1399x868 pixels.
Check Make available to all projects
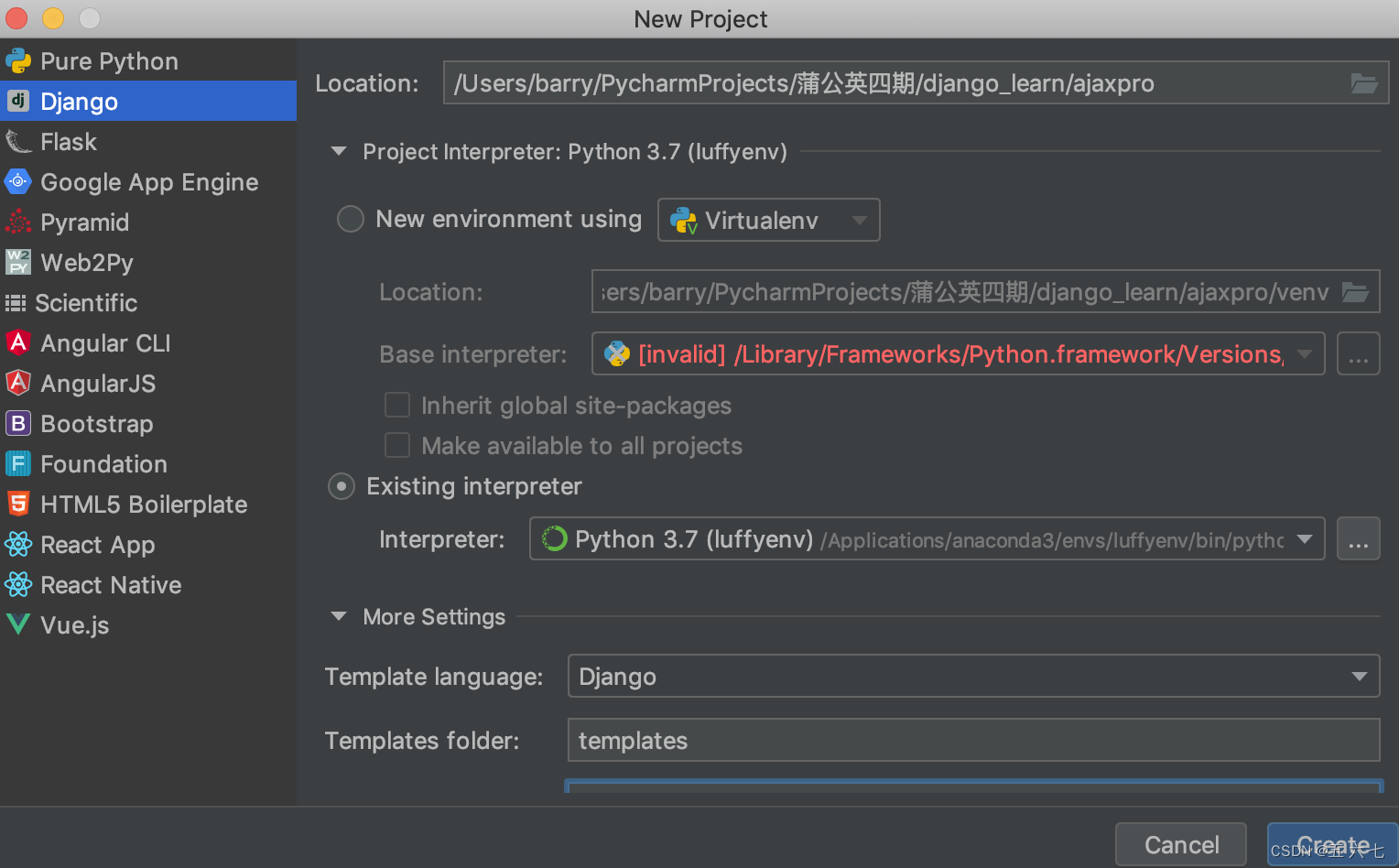397,445
